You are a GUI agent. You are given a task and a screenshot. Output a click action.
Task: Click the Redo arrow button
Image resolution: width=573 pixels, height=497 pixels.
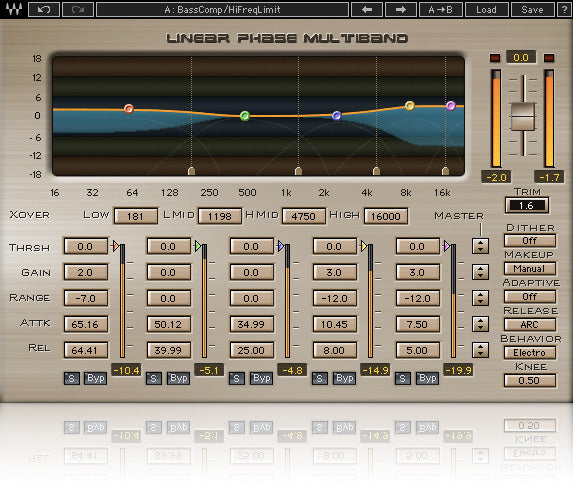point(78,10)
